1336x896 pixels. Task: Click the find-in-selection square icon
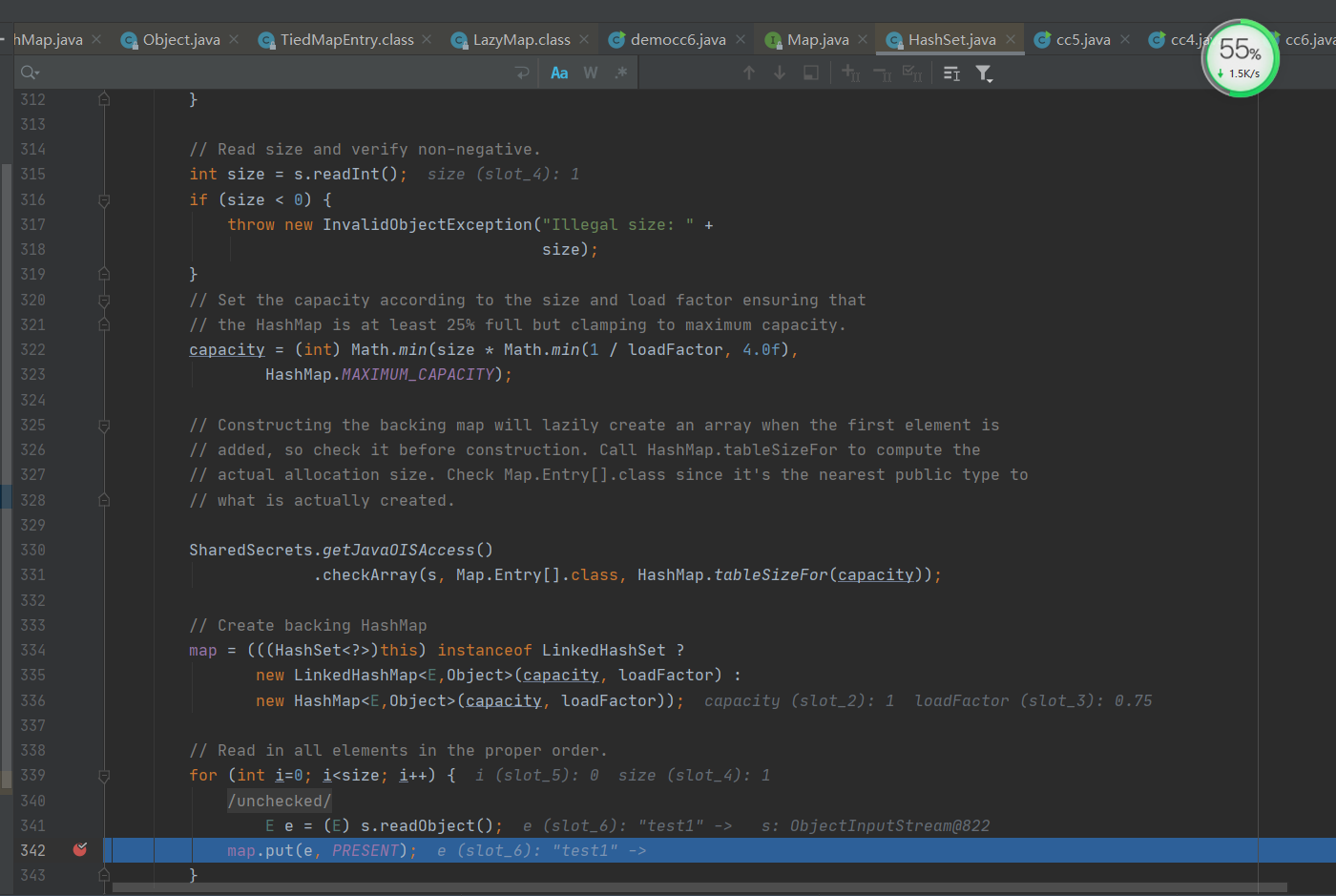811,73
